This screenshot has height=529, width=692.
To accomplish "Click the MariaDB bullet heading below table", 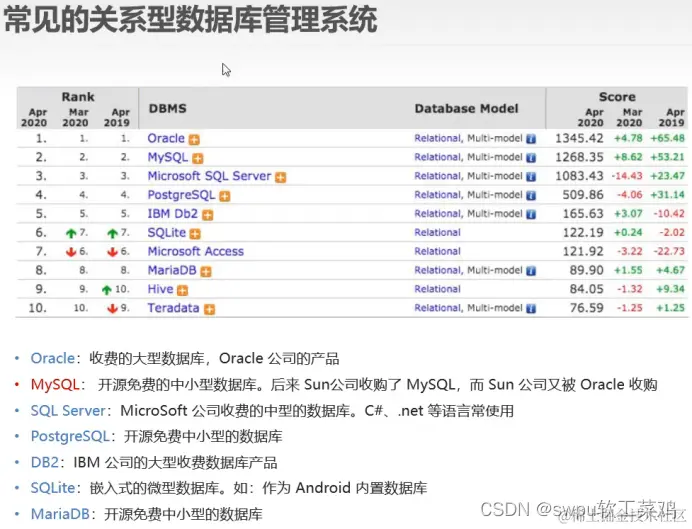I will pos(60,514).
